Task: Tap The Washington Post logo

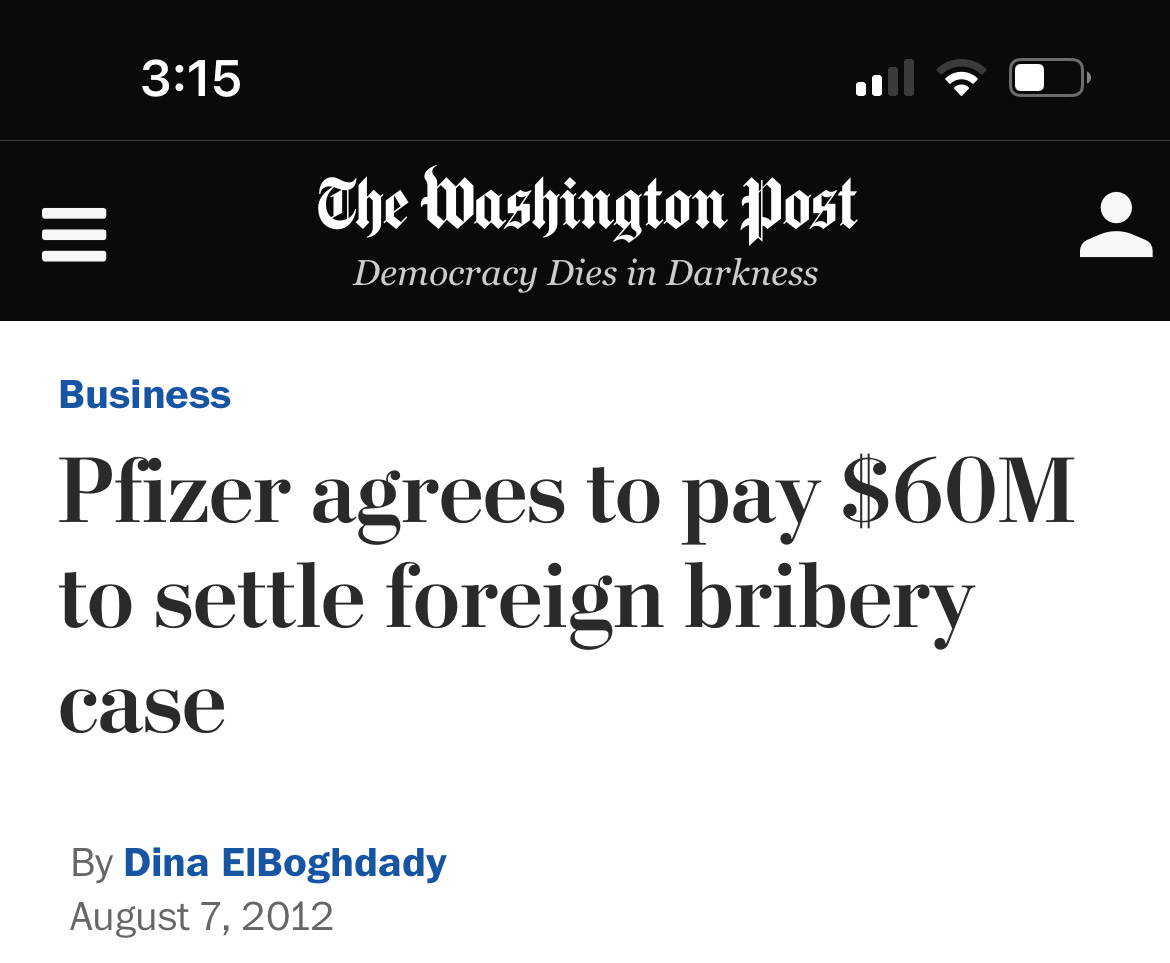Action: pos(586,205)
